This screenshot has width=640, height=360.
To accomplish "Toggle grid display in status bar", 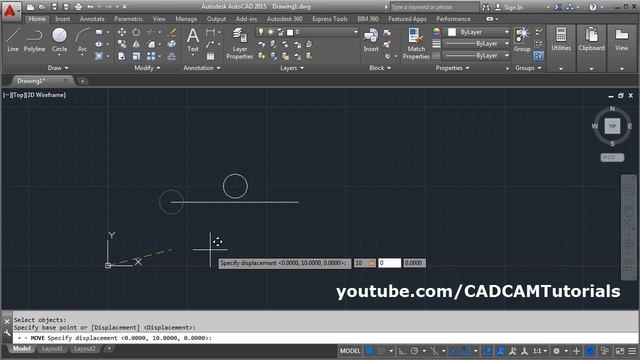I will (x=369, y=351).
